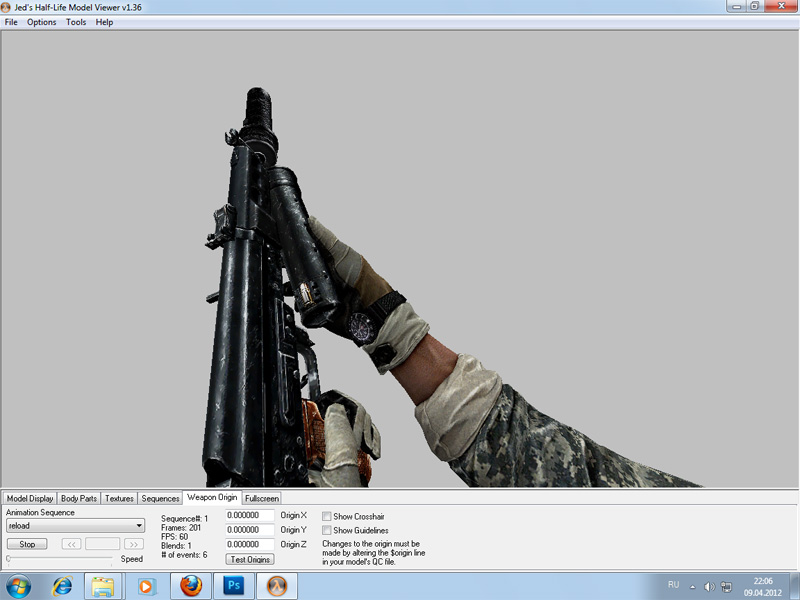Enable the Show Guidelines checkbox
Image resolution: width=800 pixels, height=600 pixels.
click(x=327, y=530)
